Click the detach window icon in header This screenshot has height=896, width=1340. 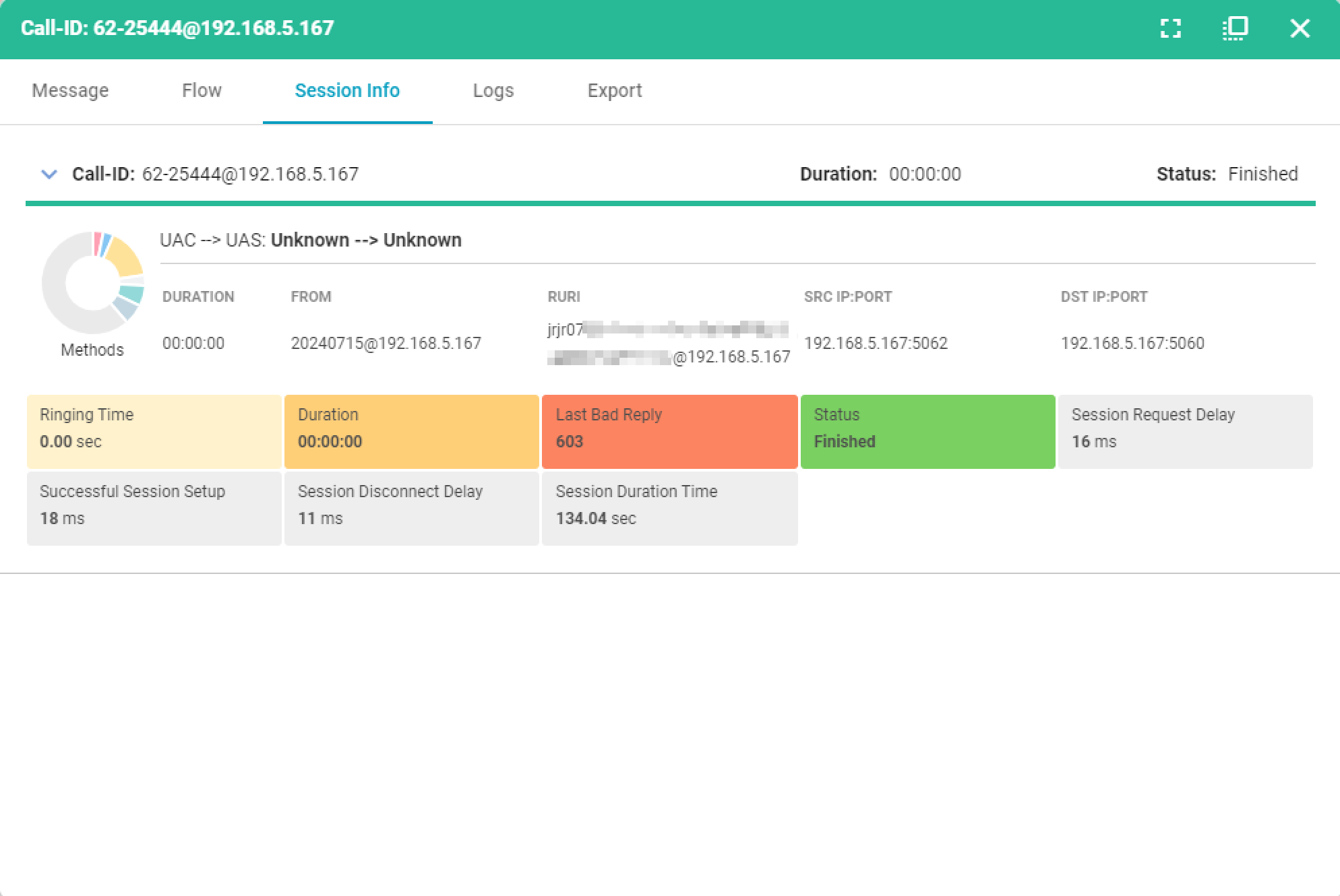[1235, 28]
